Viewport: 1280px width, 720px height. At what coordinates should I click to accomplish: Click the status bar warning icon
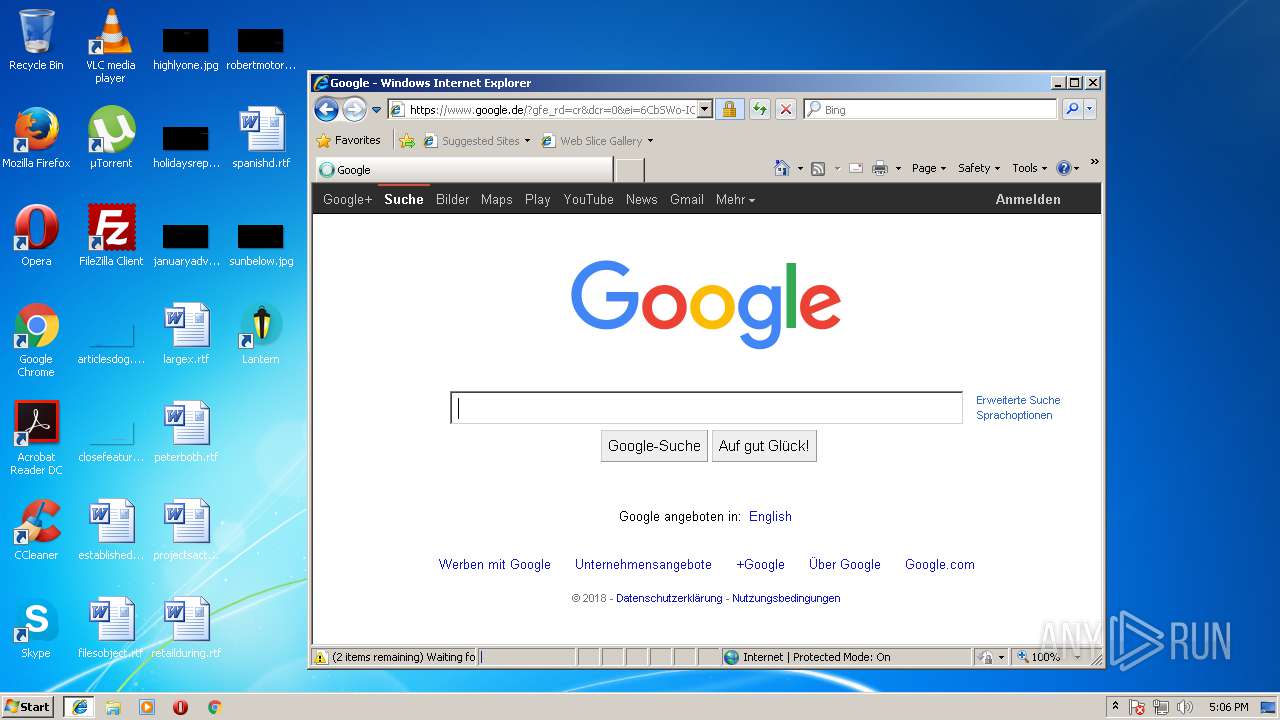pos(321,658)
